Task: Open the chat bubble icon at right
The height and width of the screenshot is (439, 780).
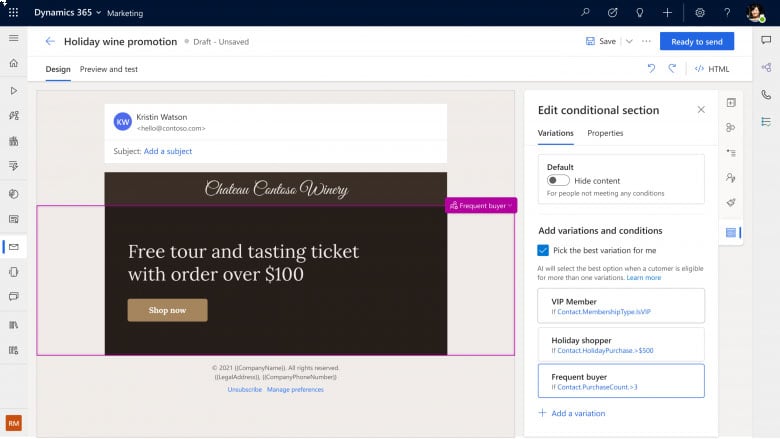Action: pos(766,40)
